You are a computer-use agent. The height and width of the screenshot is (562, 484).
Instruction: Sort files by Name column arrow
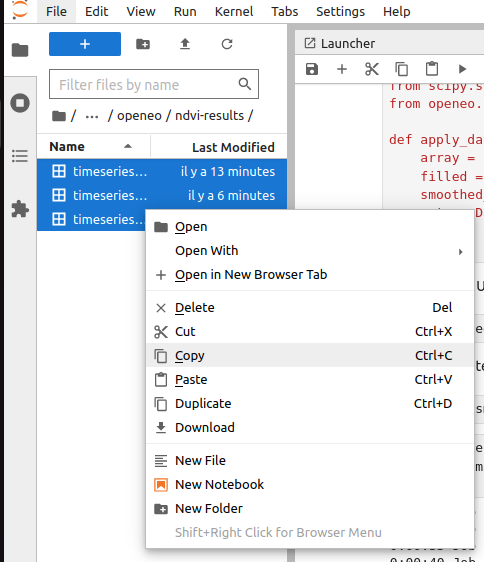click(128, 146)
